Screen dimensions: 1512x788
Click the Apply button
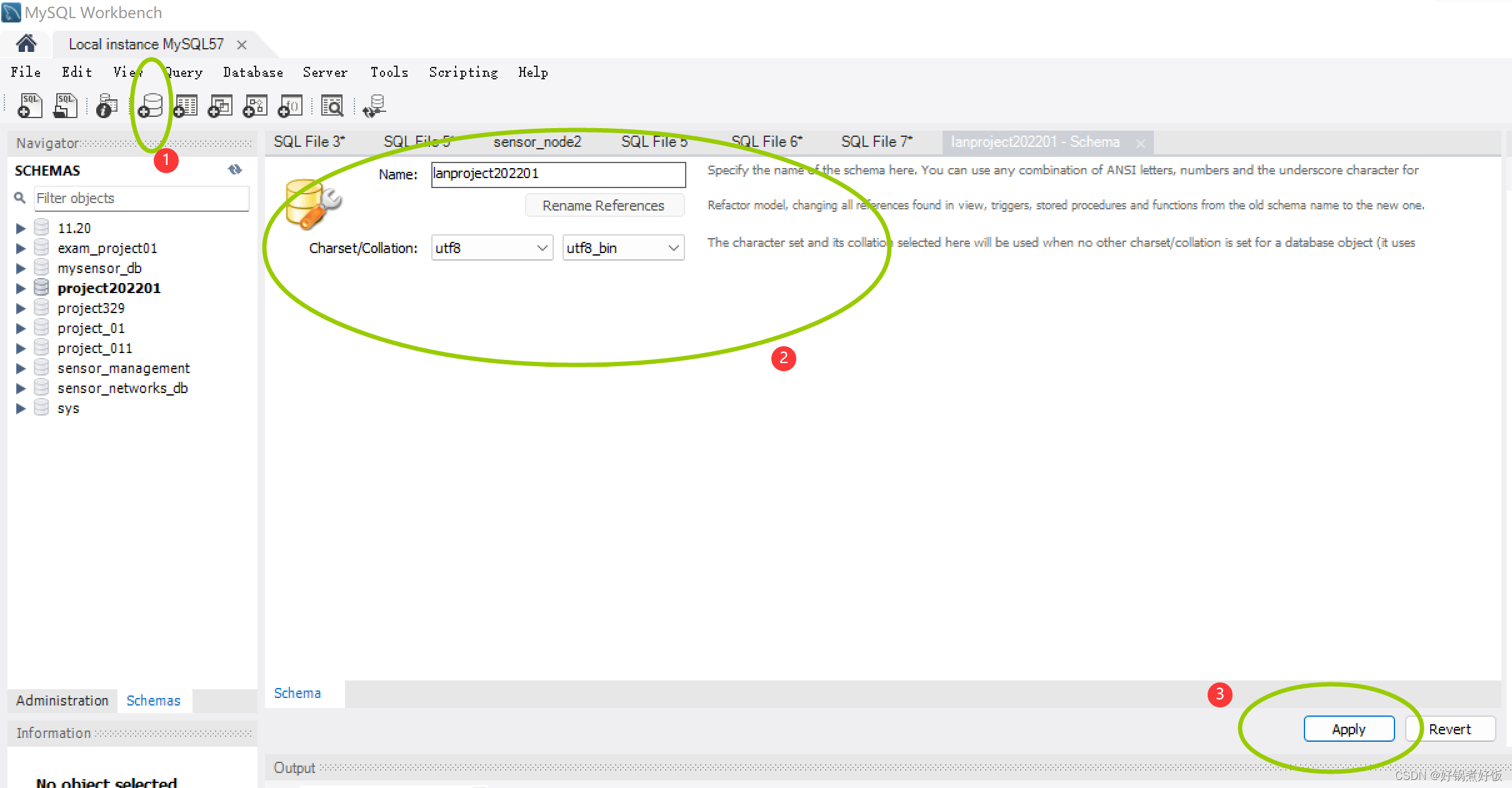1348,729
